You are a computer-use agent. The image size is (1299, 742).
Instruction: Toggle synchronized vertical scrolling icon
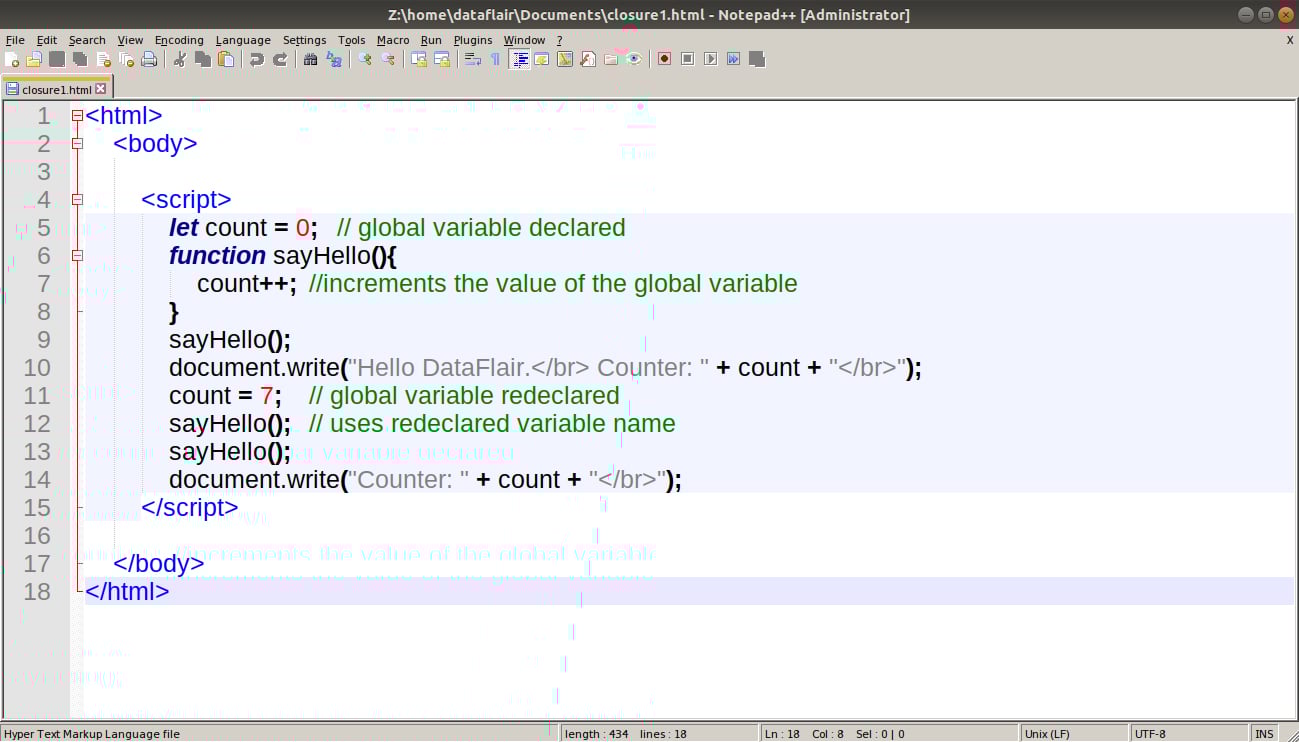418,59
